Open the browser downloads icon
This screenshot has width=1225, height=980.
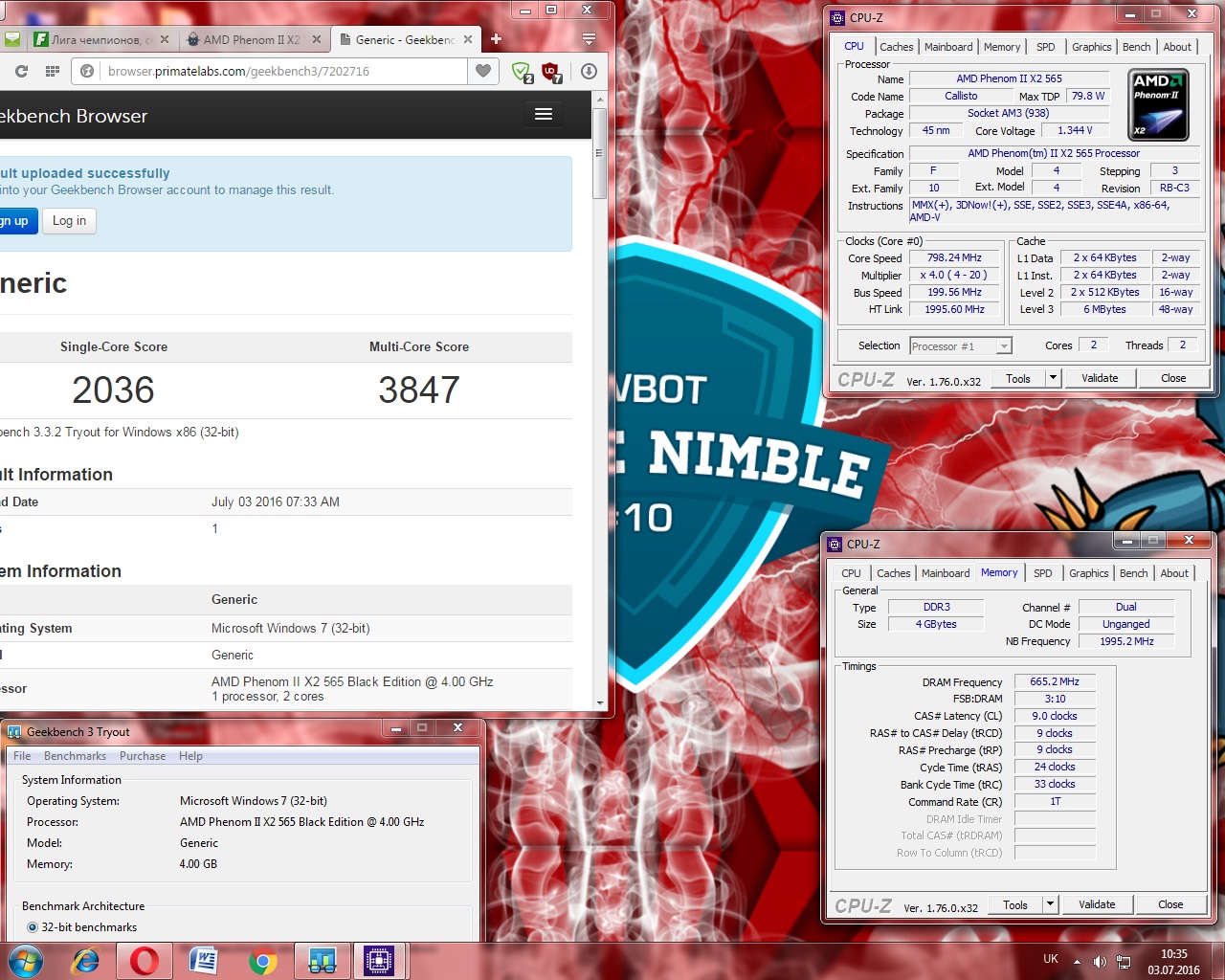(x=589, y=71)
